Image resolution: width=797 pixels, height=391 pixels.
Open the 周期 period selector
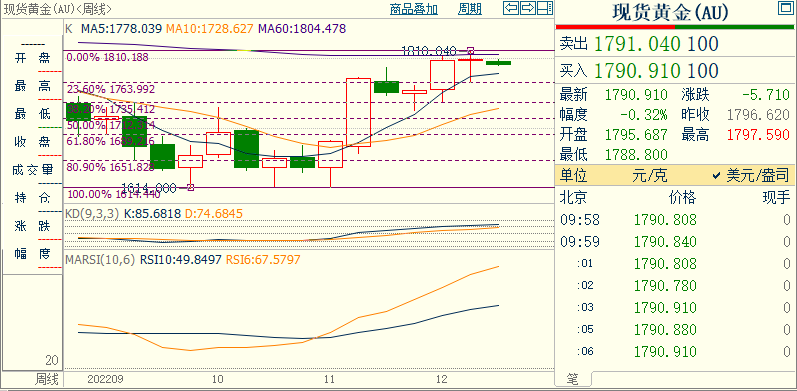click(470, 9)
